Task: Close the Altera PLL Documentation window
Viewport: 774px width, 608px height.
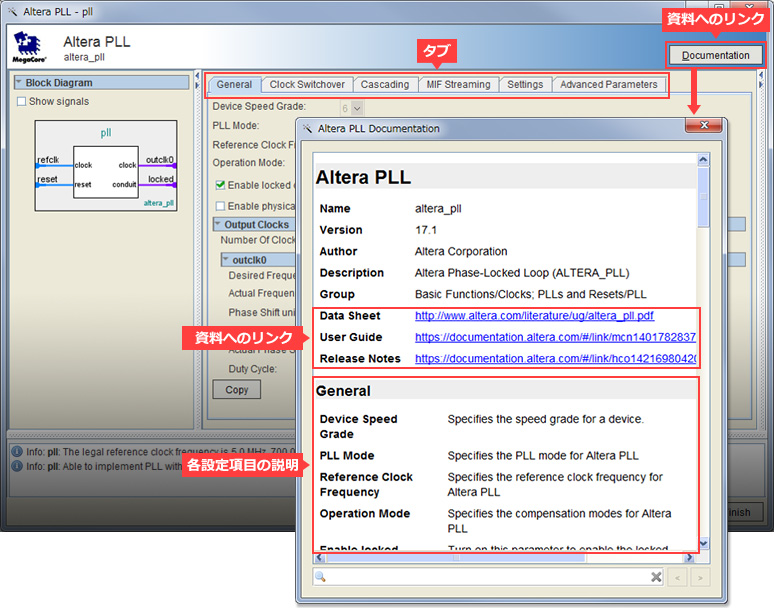Action: click(704, 125)
